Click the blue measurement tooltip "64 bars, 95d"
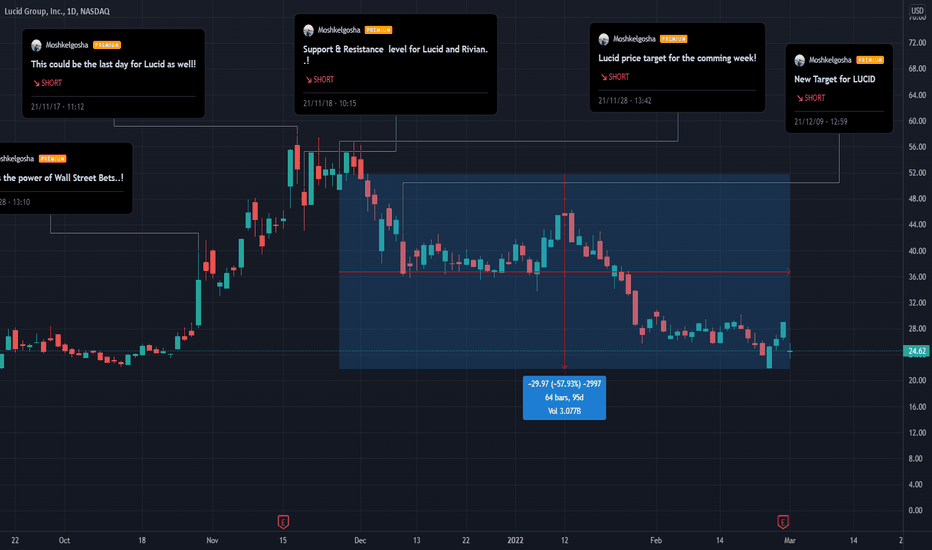This screenshot has height=550, width=932. 564,397
